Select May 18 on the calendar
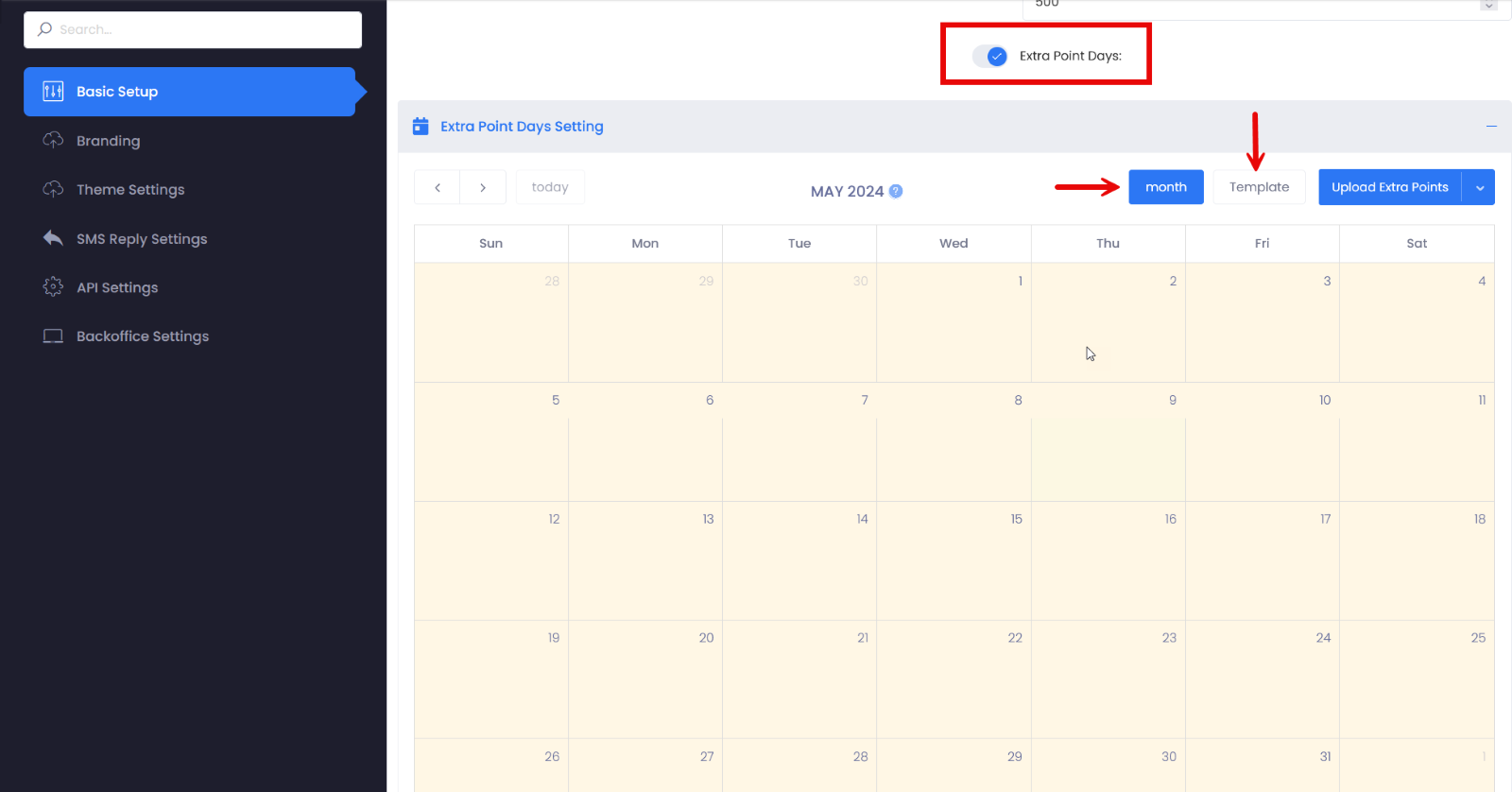The height and width of the screenshot is (792, 1512). 1417,560
